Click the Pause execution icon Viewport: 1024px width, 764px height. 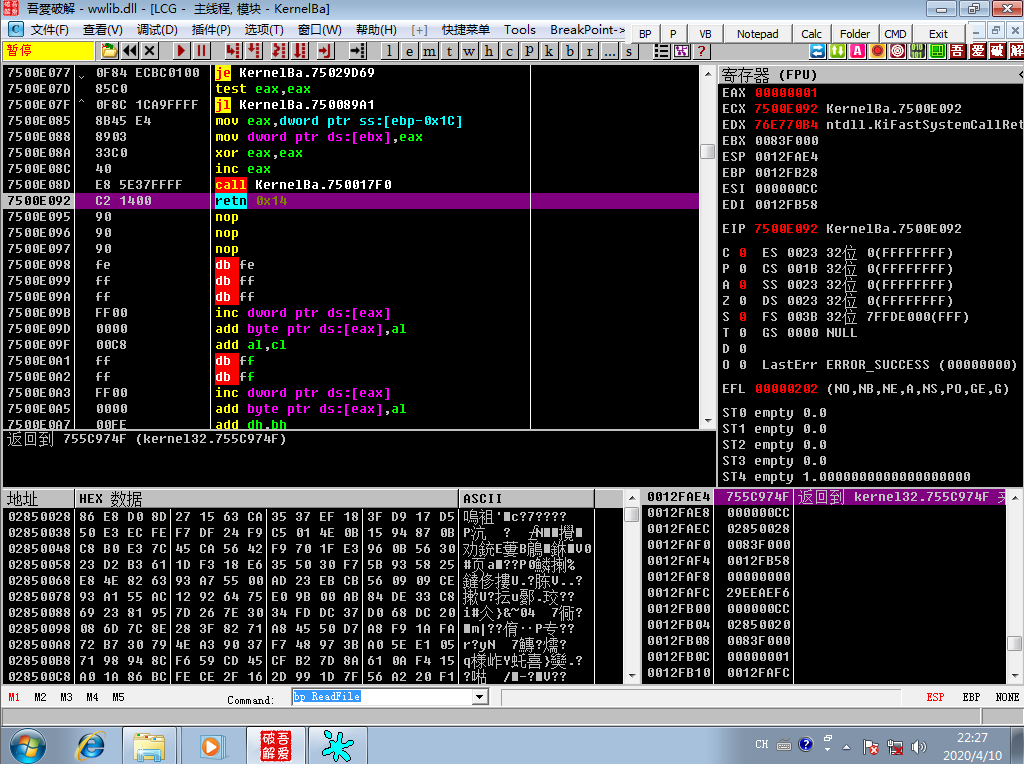201,51
